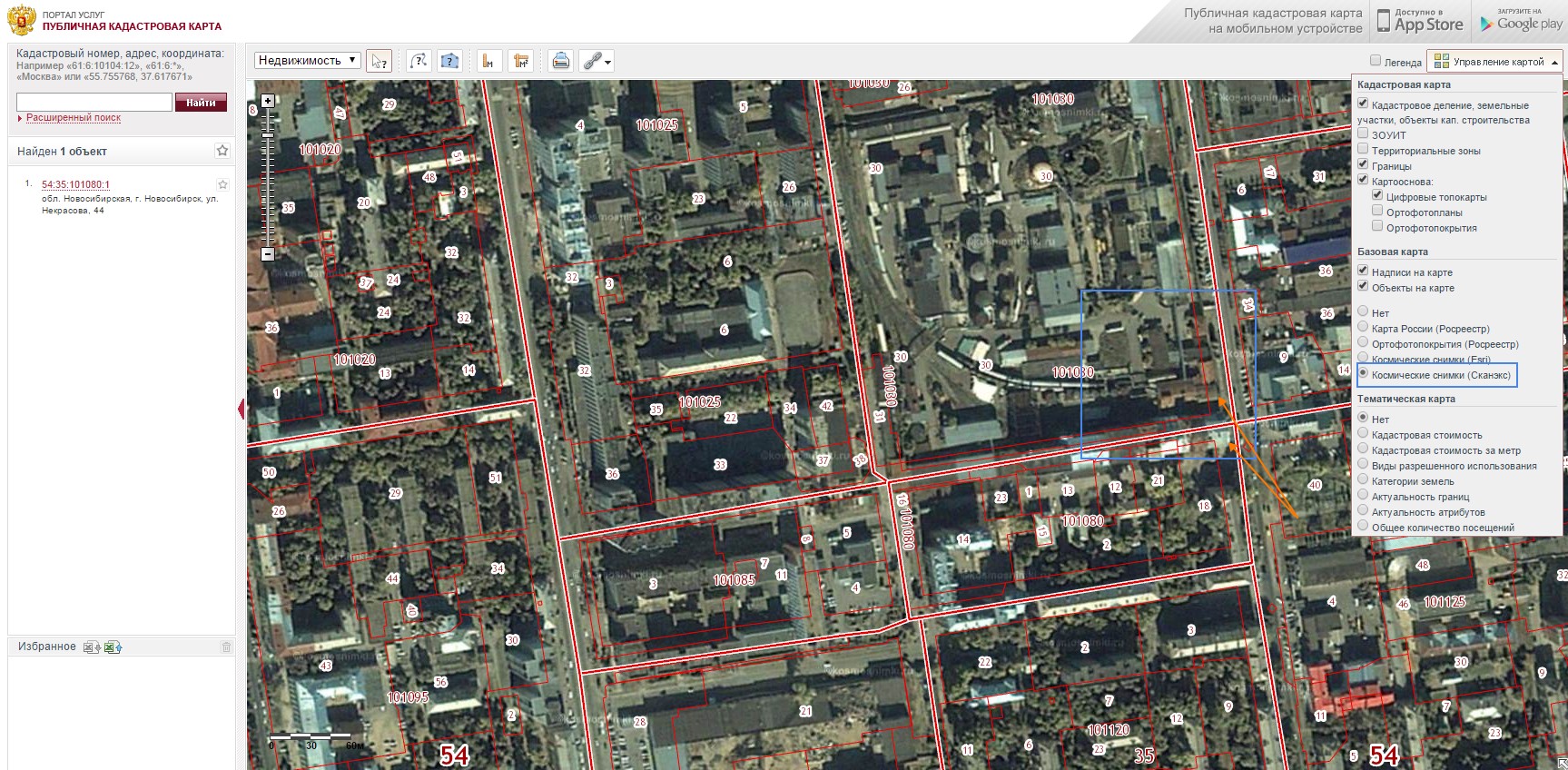The width and height of the screenshot is (1568, 770).
Task: Zoom in with the plus button
Action: coord(268,101)
